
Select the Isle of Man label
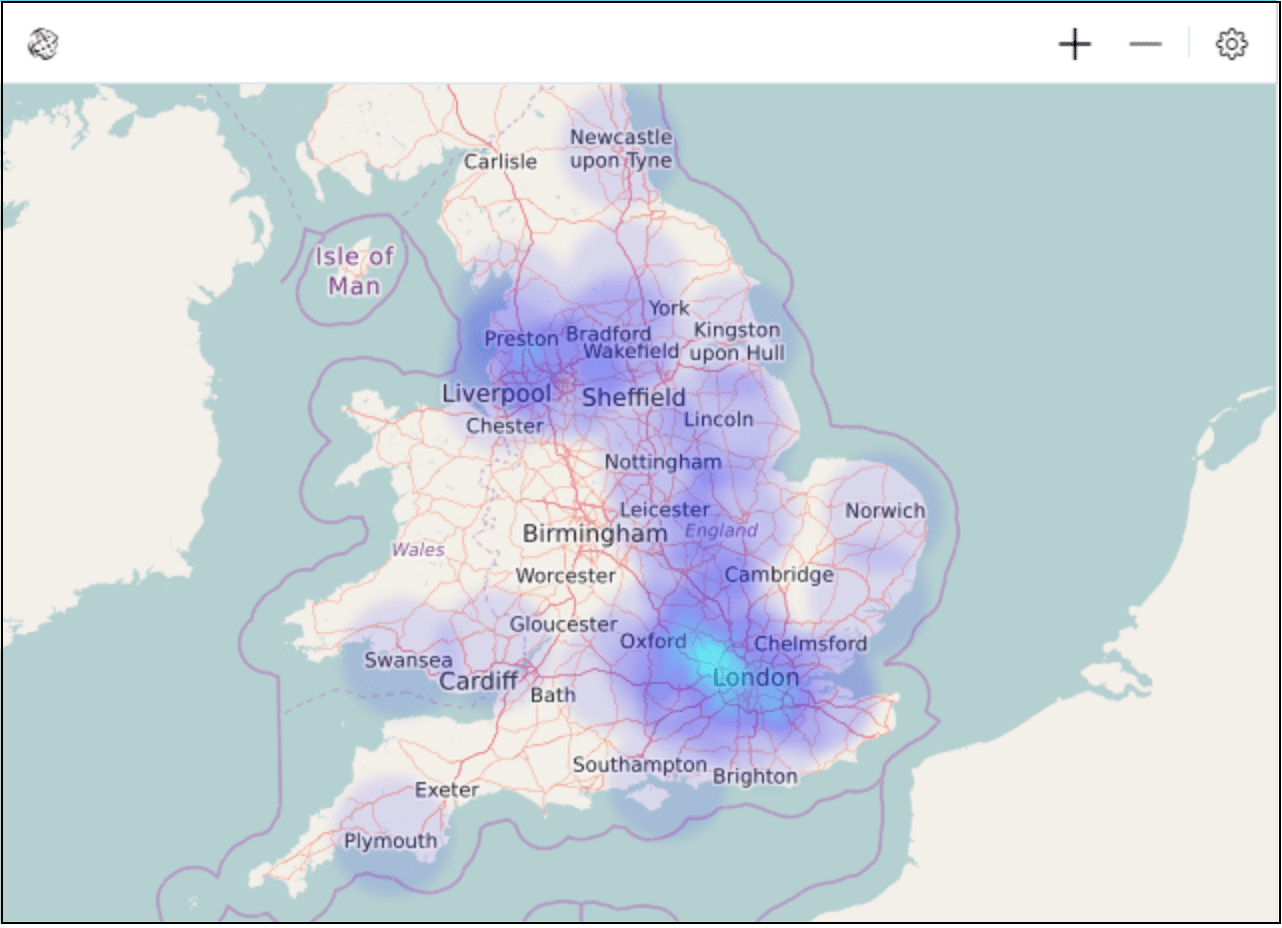(354, 271)
